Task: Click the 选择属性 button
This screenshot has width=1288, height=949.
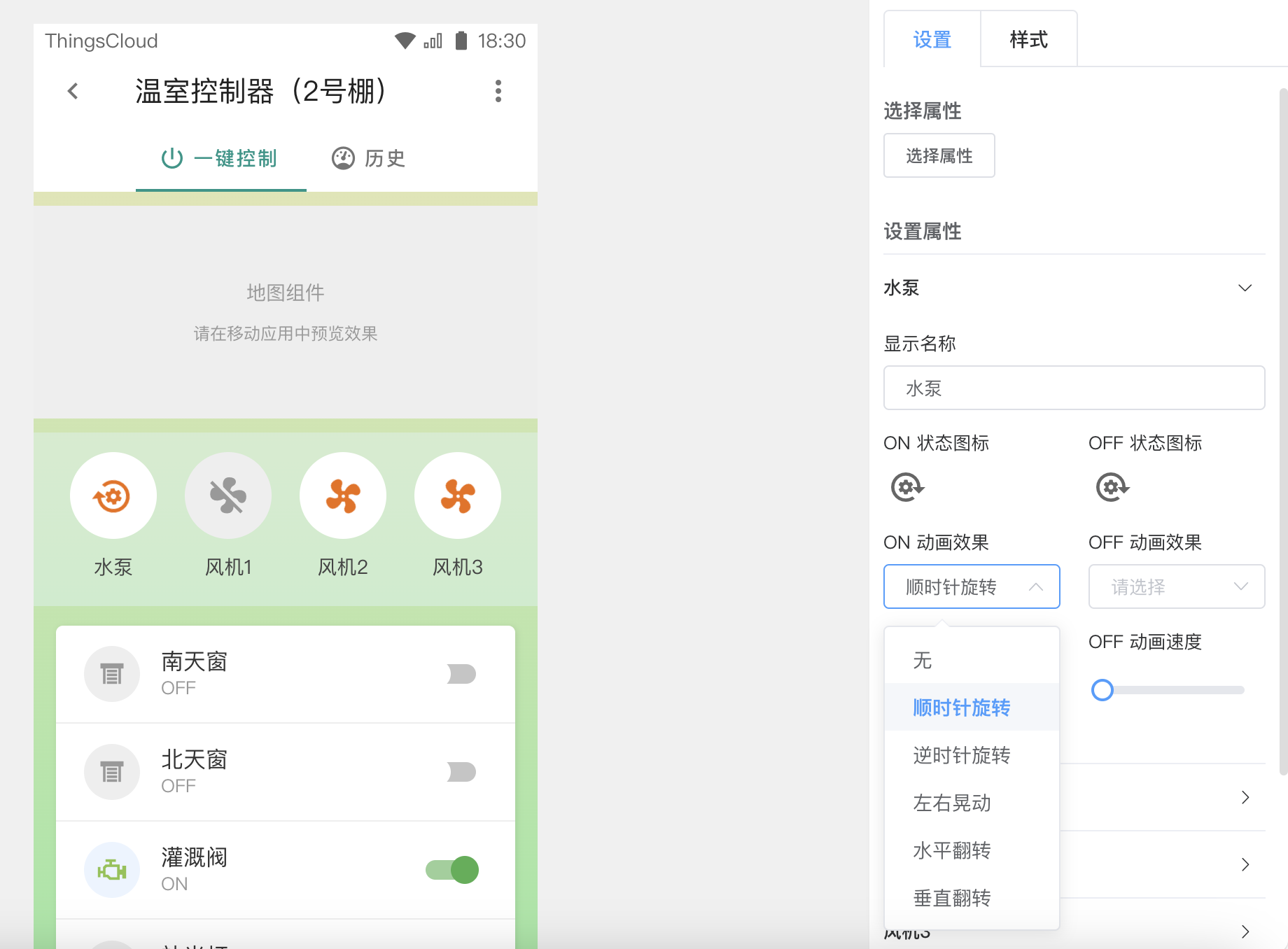Action: pos(939,155)
